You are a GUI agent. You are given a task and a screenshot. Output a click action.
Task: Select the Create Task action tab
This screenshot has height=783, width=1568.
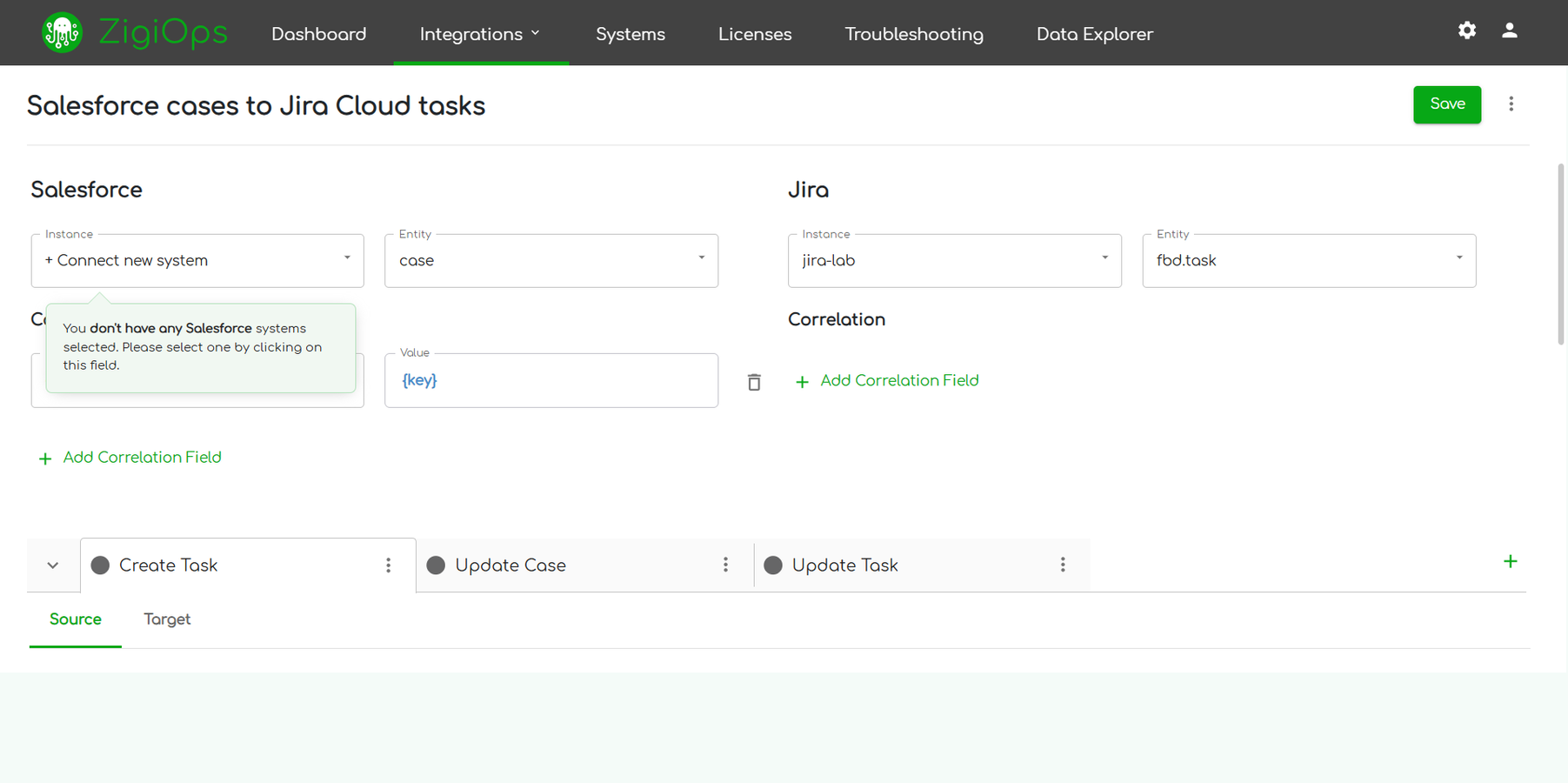coord(248,565)
